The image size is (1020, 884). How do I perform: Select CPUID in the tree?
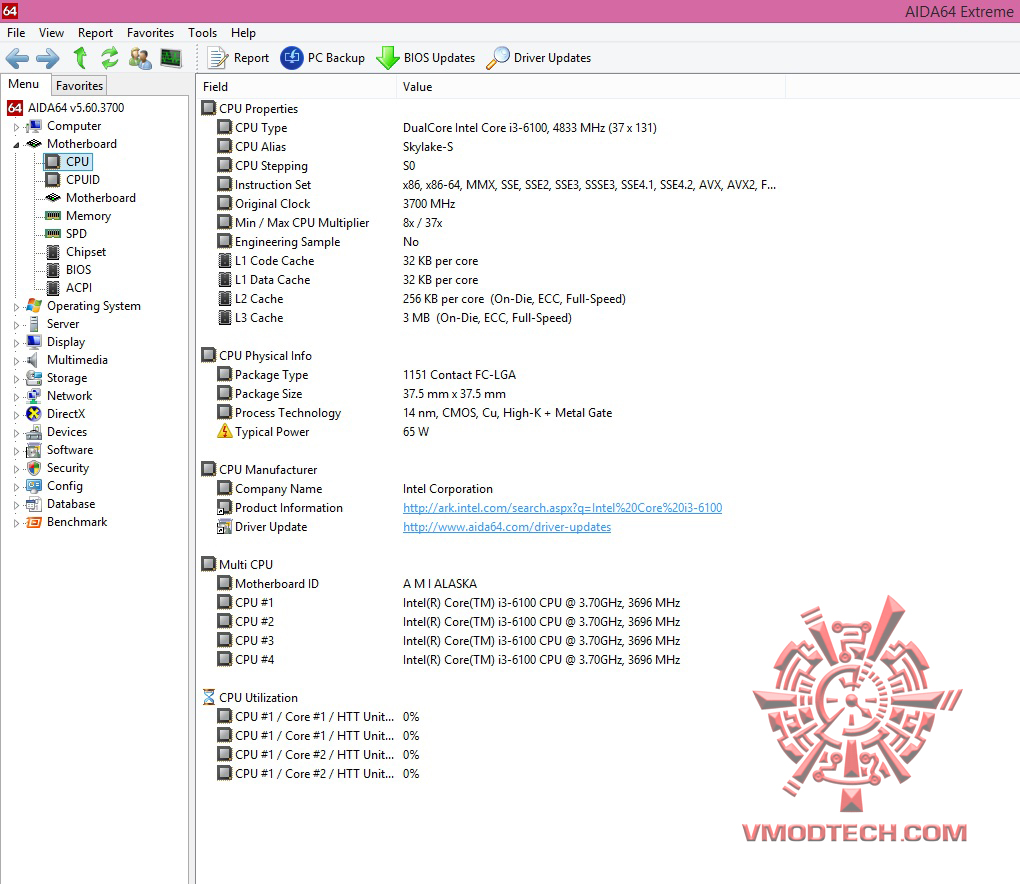coord(83,180)
